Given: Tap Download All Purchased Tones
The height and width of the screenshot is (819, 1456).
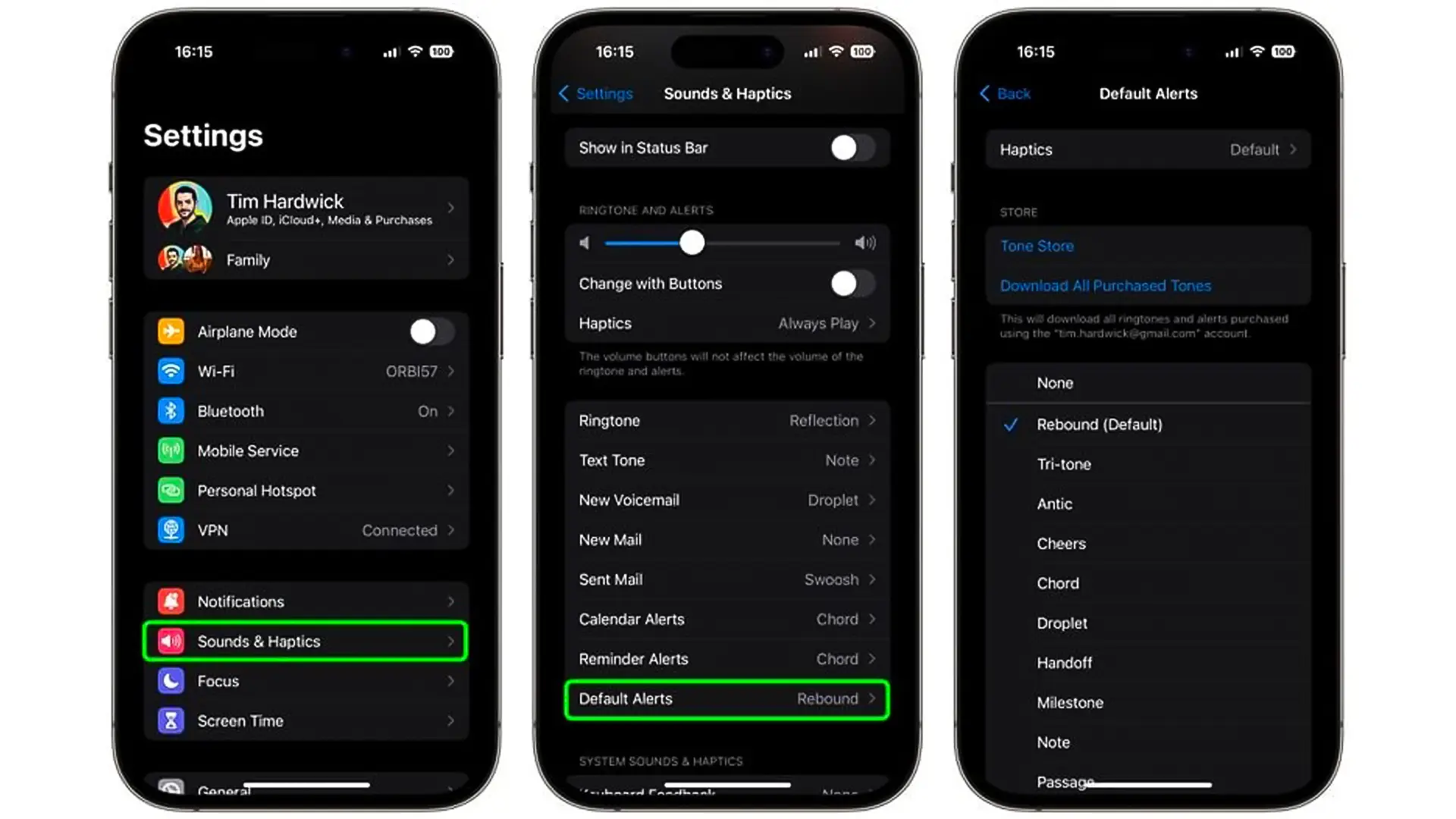Looking at the screenshot, I should pos(1105,285).
